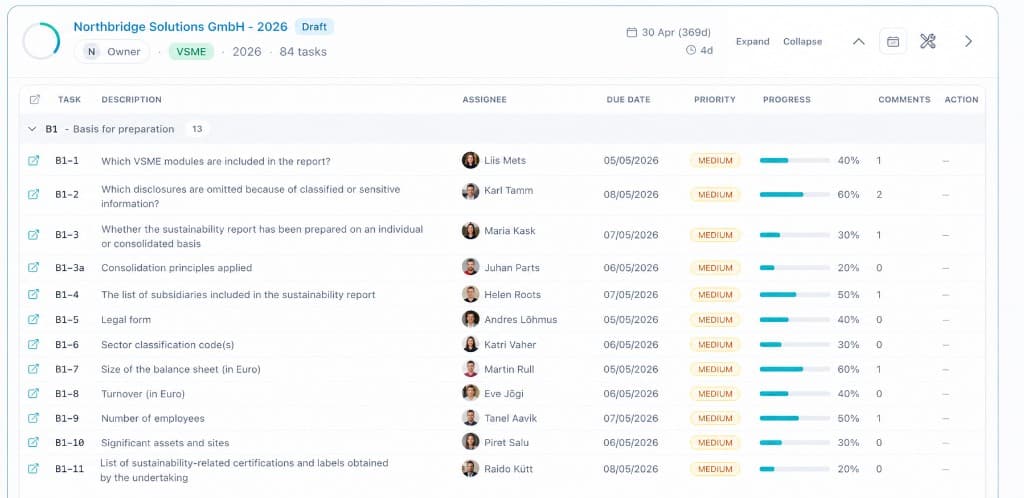Click the progress bar of task B1-7
The image size is (1024, 498).
(795, 369)
